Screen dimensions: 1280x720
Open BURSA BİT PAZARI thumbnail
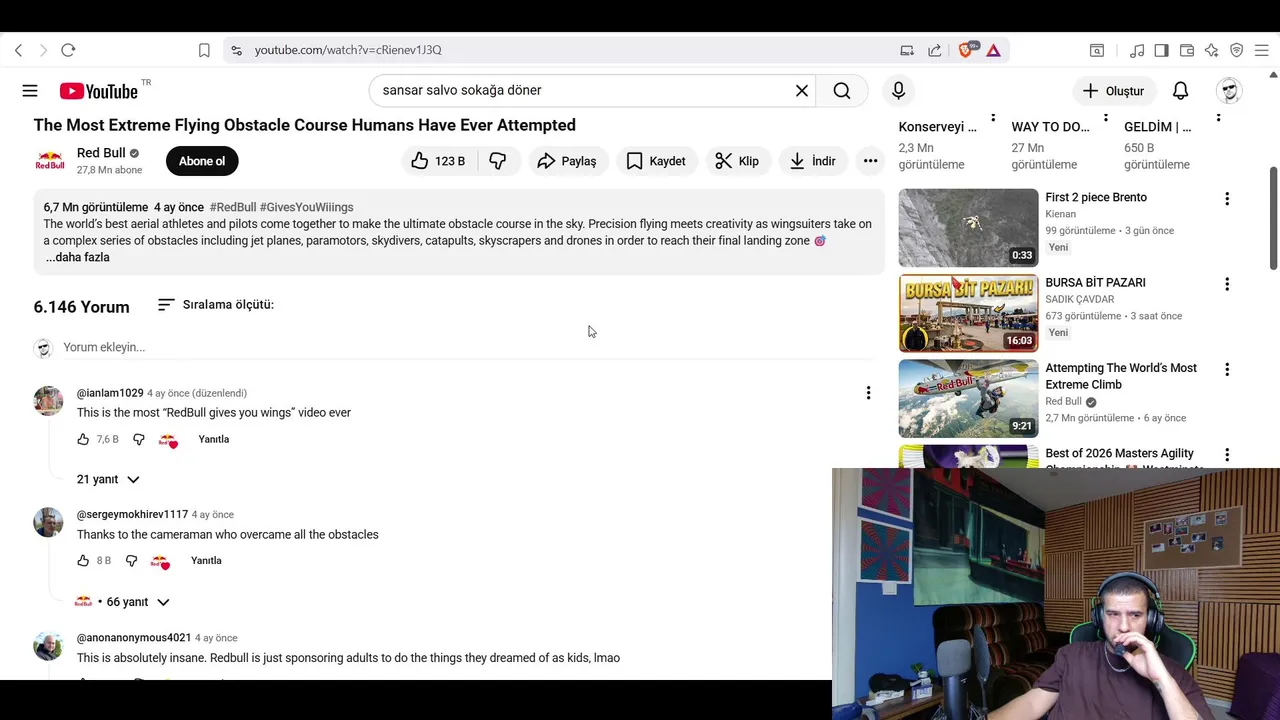968,313
